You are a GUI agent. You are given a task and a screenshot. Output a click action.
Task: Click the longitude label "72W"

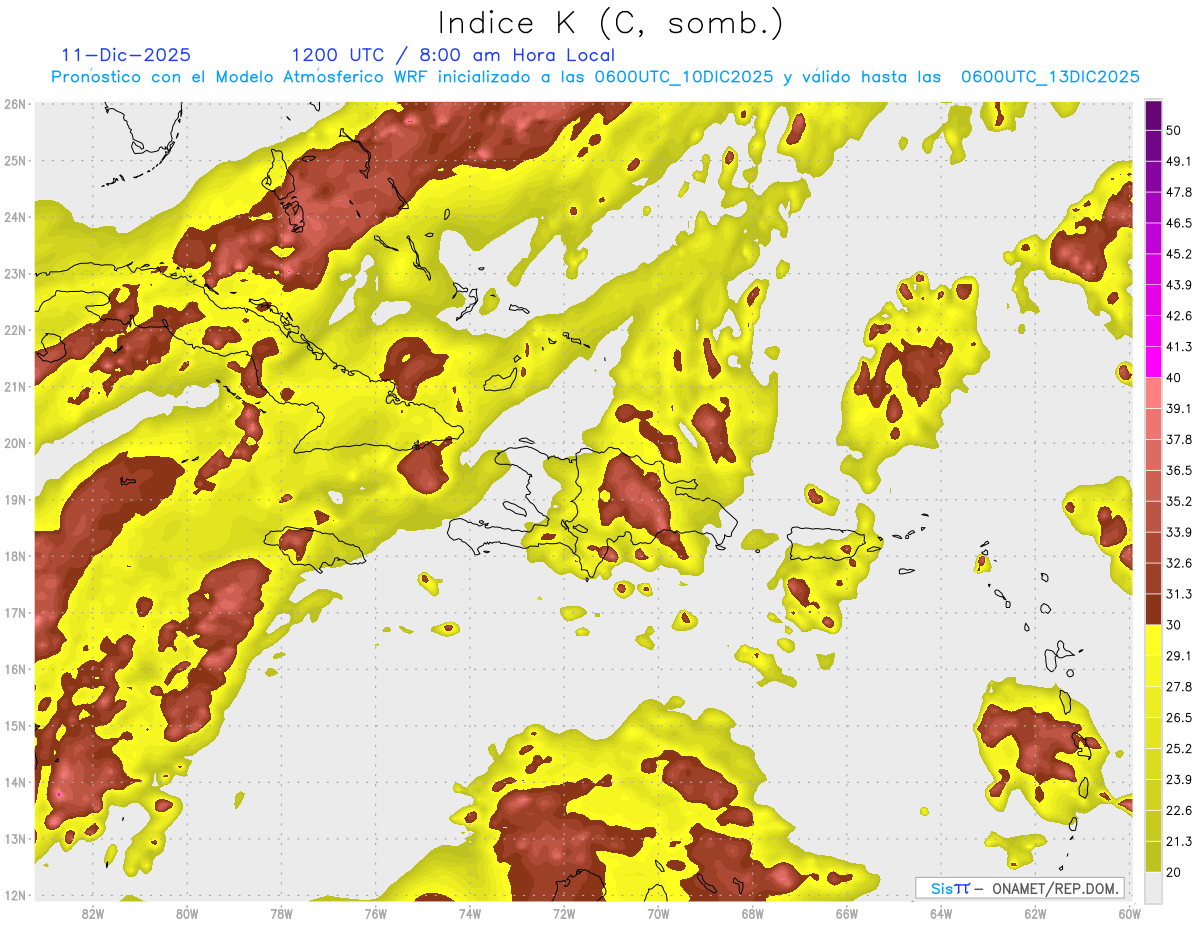click(564, 914)
